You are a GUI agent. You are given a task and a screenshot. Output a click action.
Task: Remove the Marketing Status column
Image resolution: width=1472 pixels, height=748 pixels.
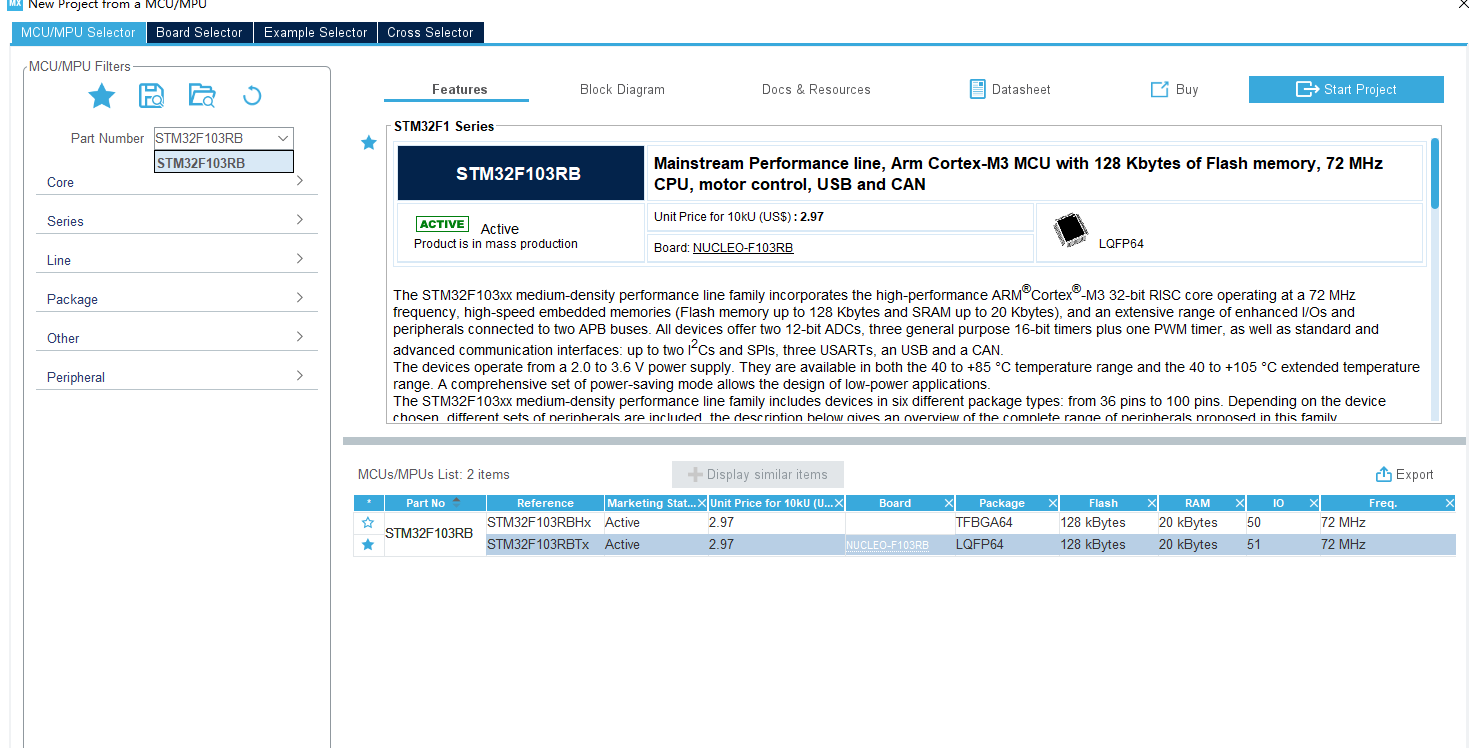[701, 503]
